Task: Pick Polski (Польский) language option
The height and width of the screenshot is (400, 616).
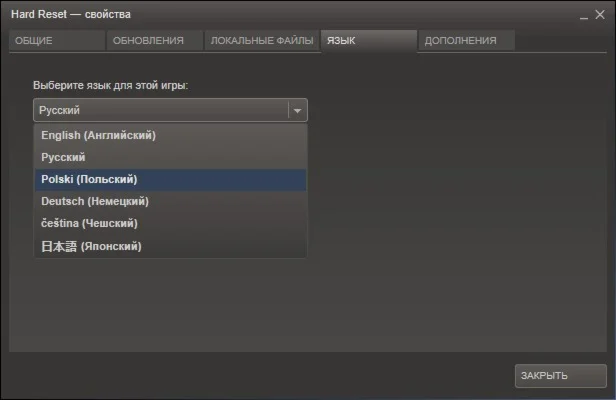Action: [170, 180]
